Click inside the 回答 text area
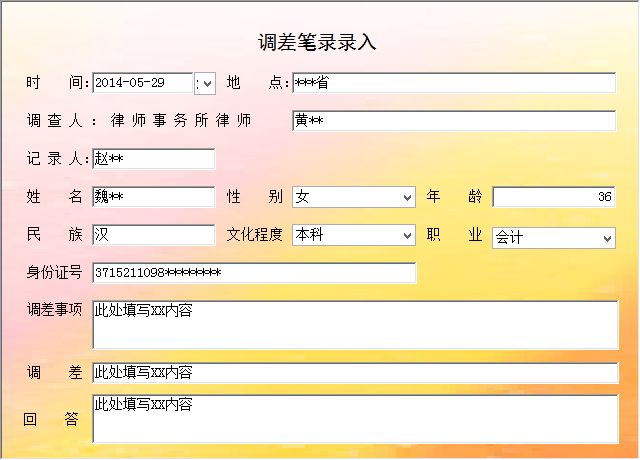Screen dimensions: 640x460 tap(355, 419)
